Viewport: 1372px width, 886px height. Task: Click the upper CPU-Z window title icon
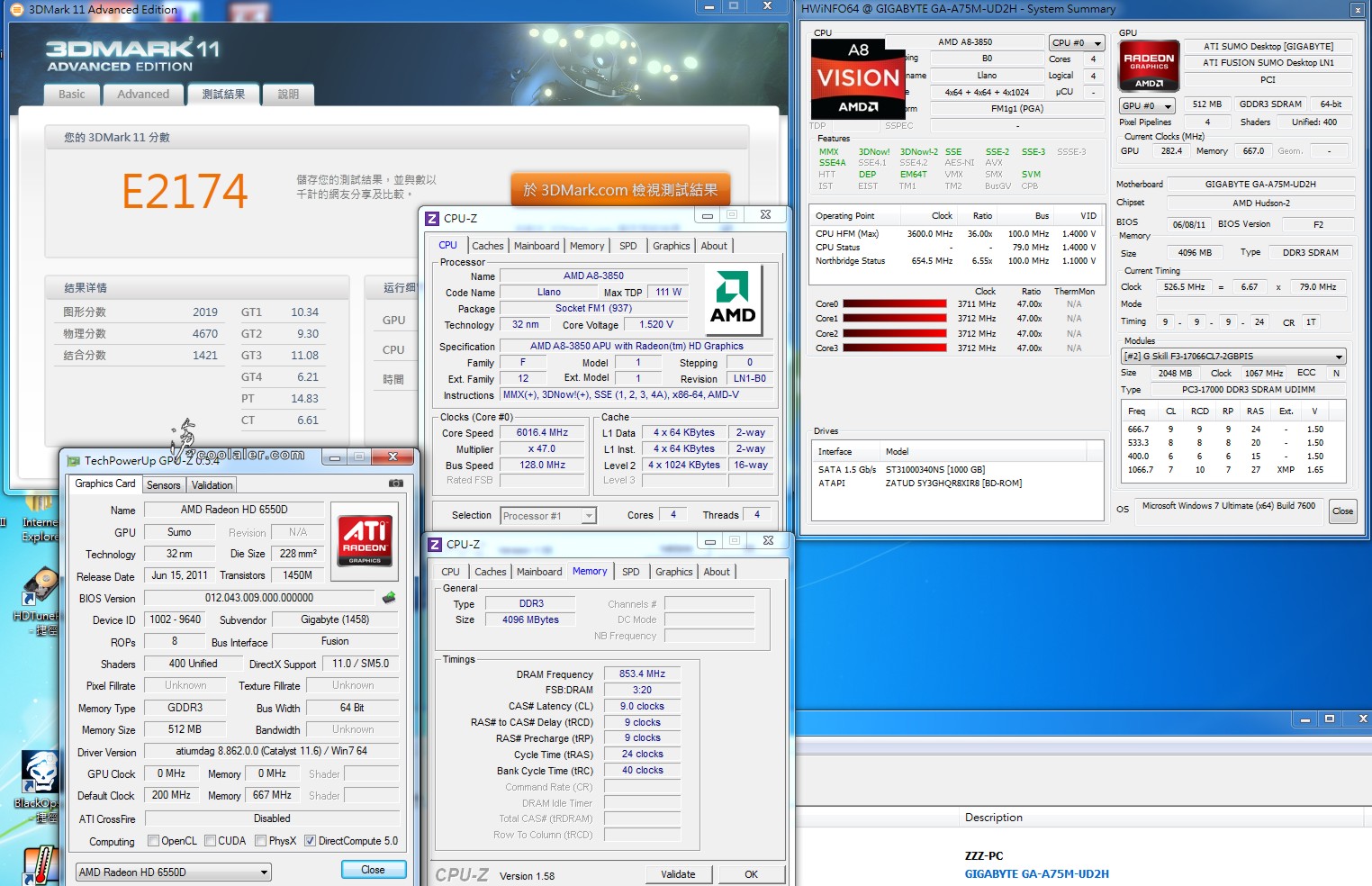coord(432,218)
